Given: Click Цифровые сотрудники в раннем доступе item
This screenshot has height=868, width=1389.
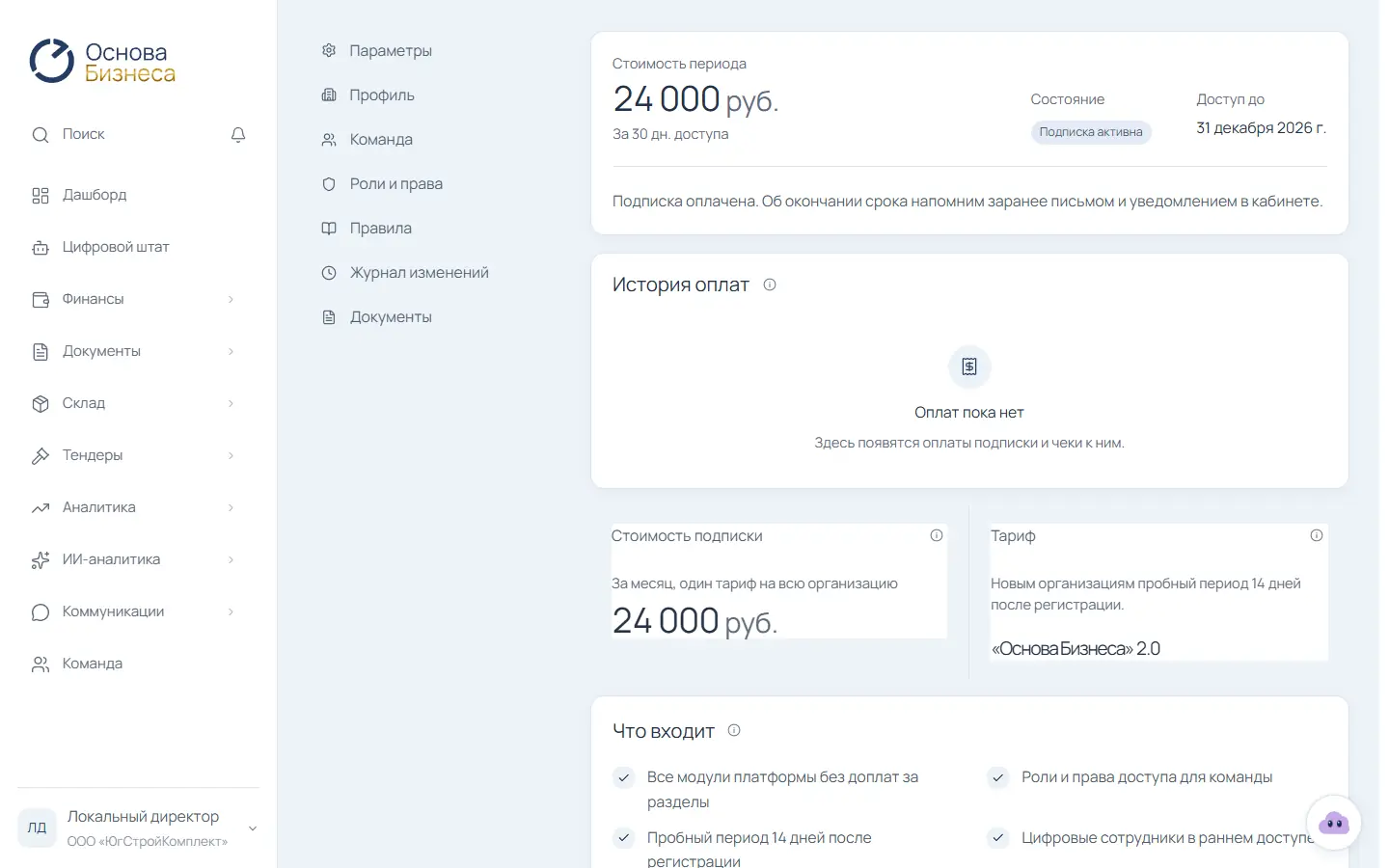Looking at the screenshot, I should (1167, 838).
